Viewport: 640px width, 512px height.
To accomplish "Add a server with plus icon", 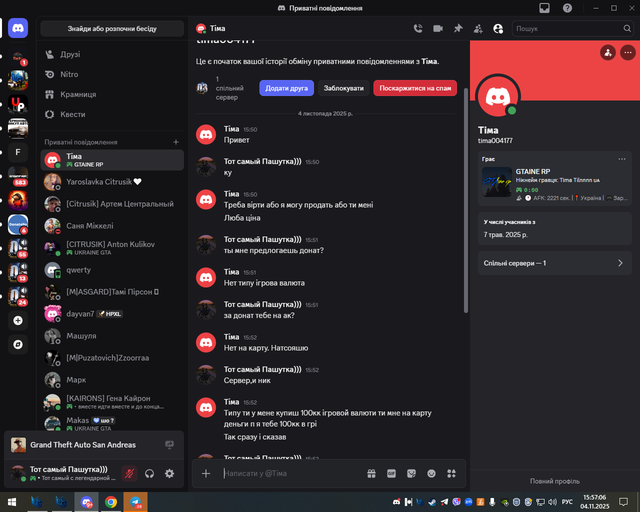I will pyautogui.click(x=18, y=321).
